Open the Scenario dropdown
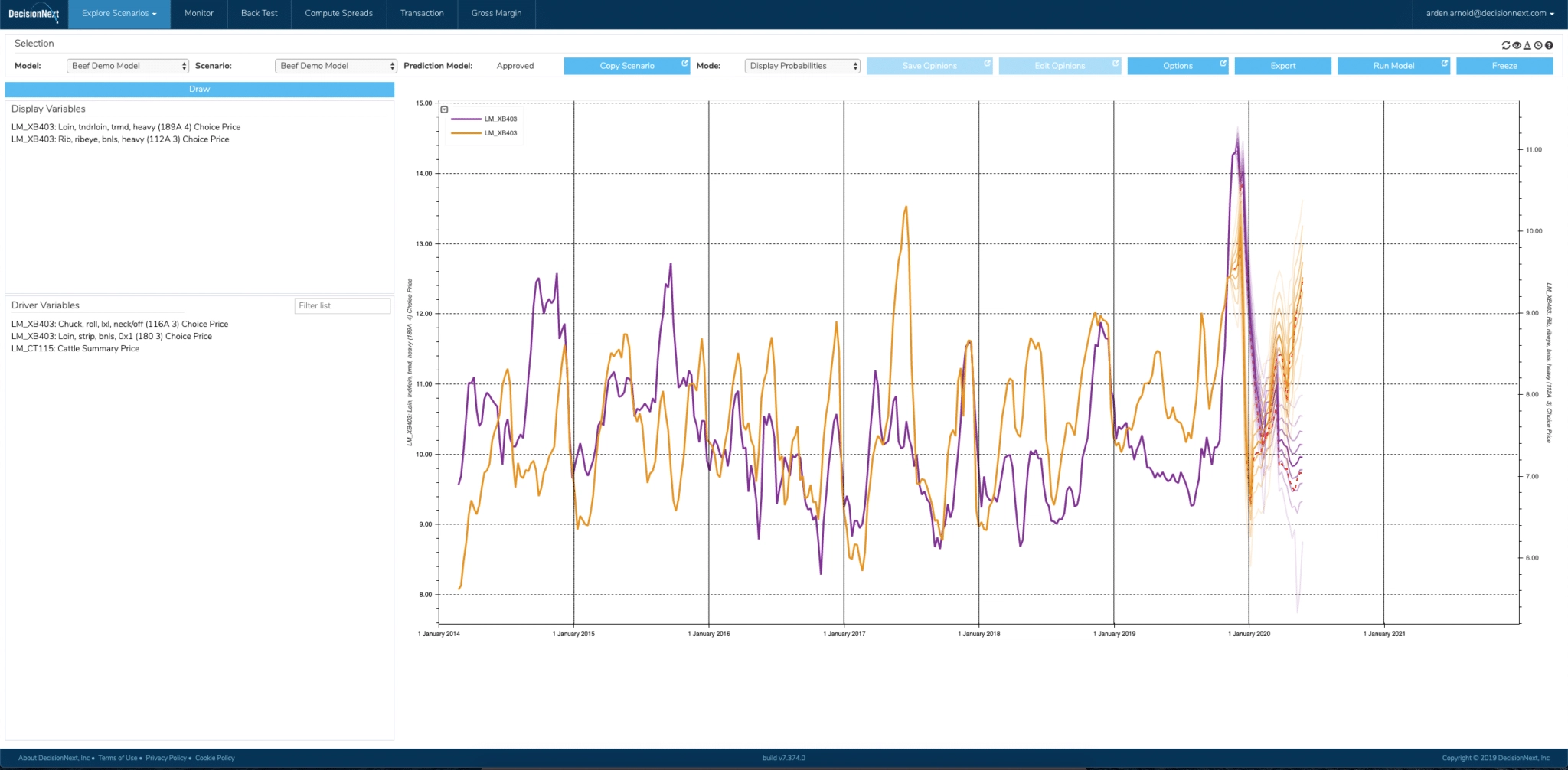 point(335,66)
